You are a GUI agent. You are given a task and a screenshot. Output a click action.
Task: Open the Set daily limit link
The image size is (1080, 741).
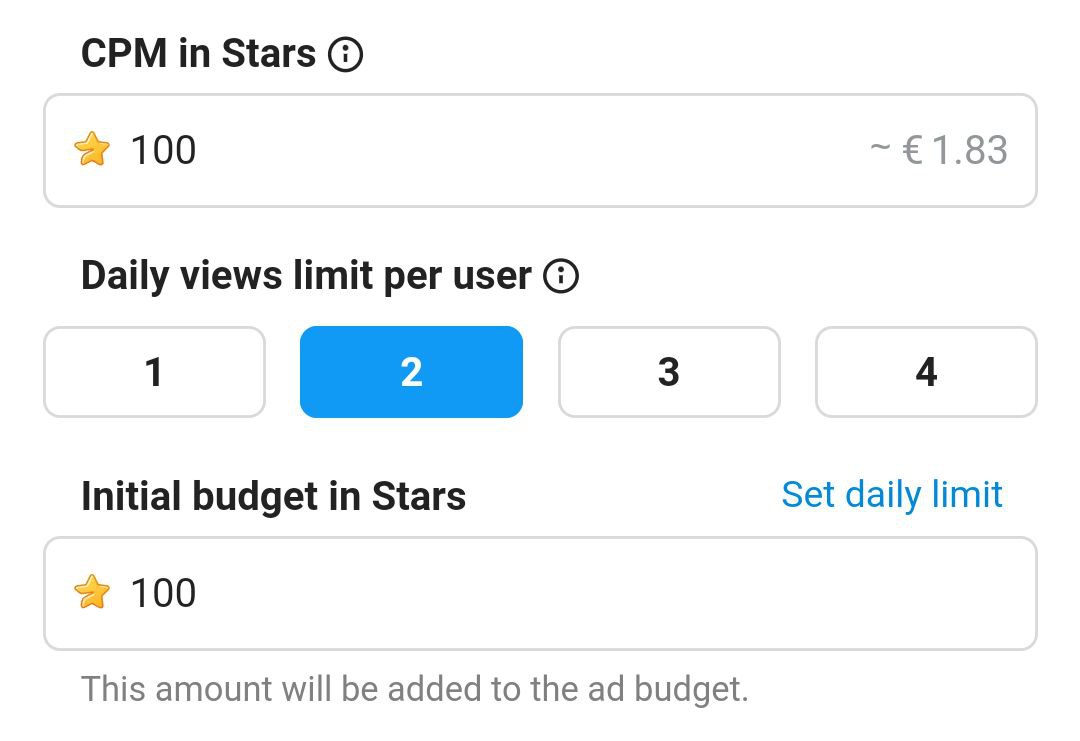tap(891, 494)
